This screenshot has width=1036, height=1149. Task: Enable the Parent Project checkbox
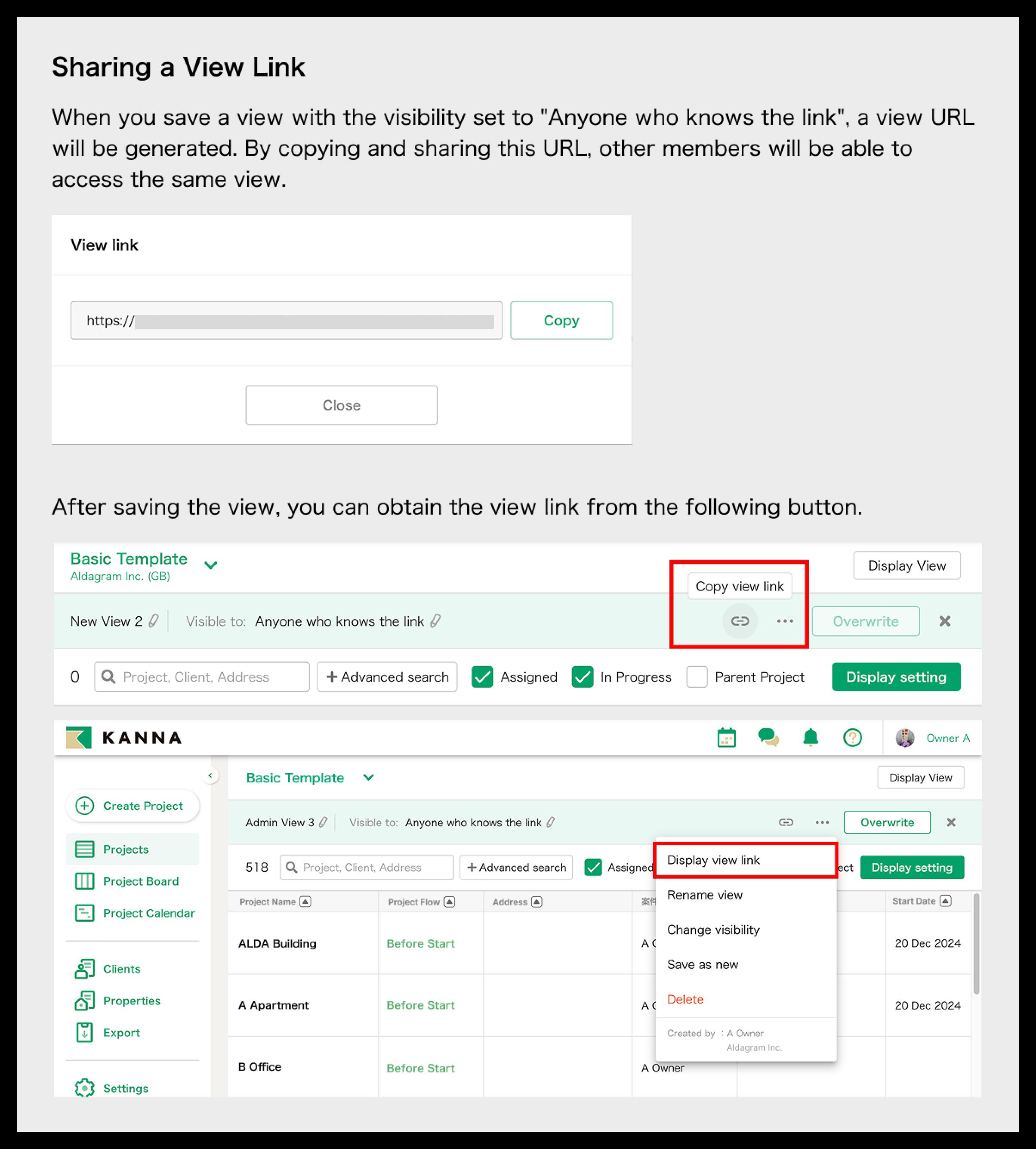pyautogui.click(x=697, y=677)
